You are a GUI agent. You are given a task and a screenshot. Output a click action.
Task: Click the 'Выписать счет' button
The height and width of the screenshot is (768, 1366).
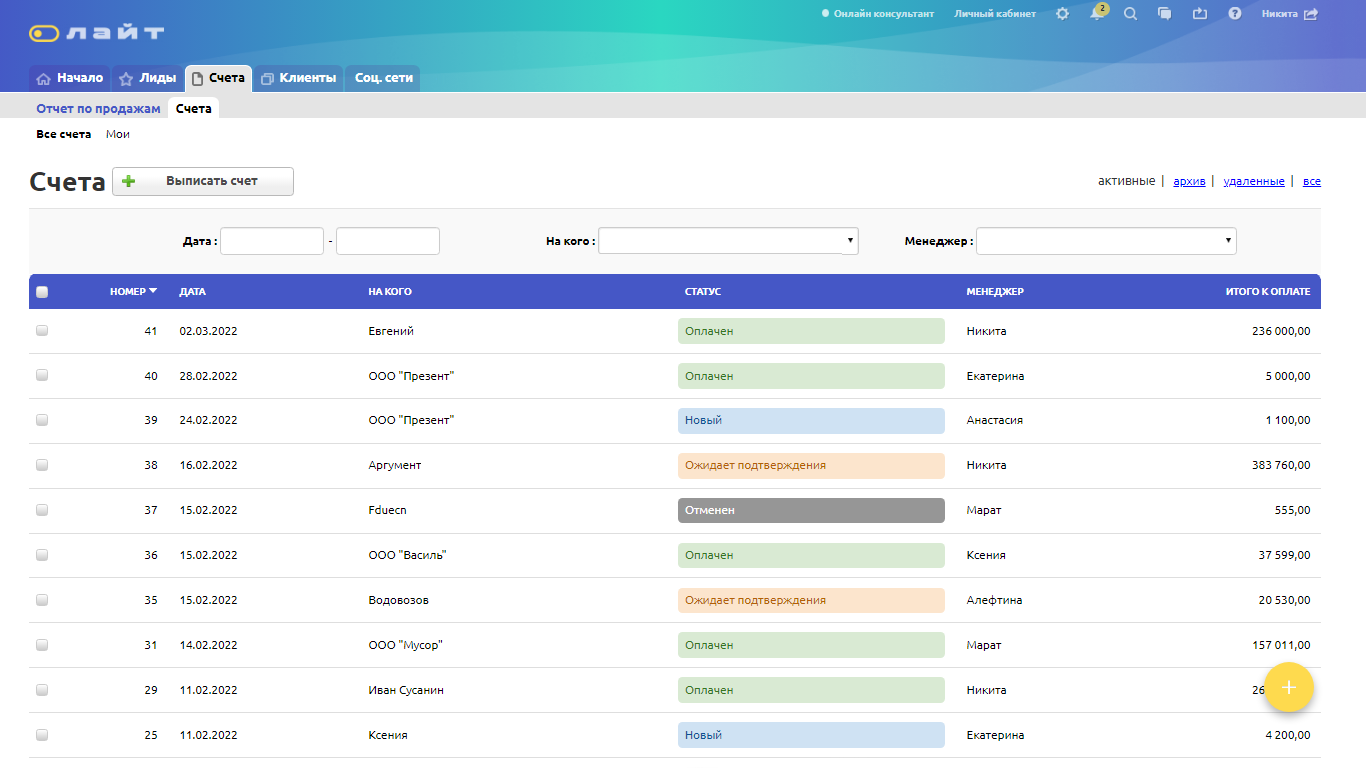pyautogui.click(x=203, y=181)
